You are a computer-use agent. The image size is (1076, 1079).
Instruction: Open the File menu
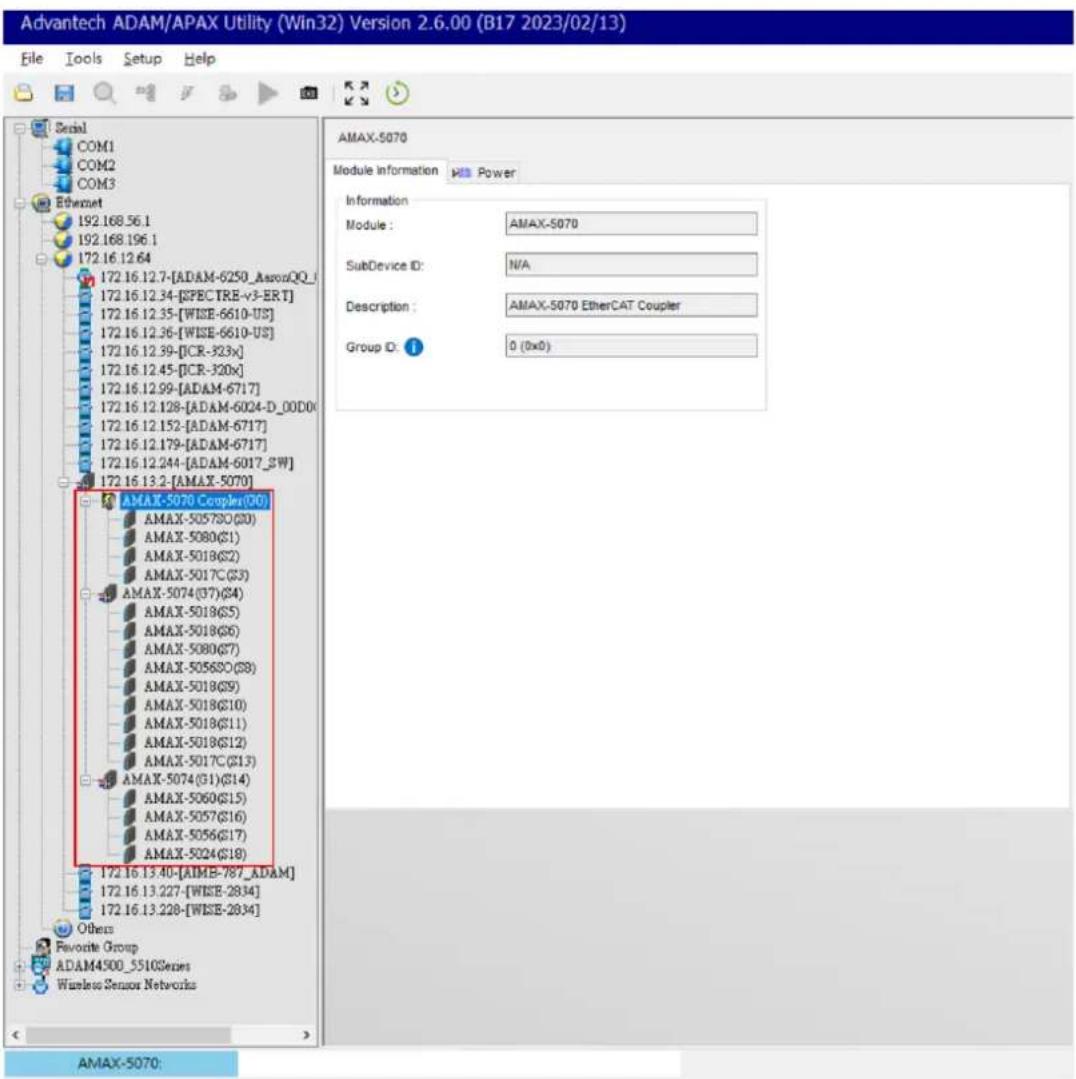32,59
